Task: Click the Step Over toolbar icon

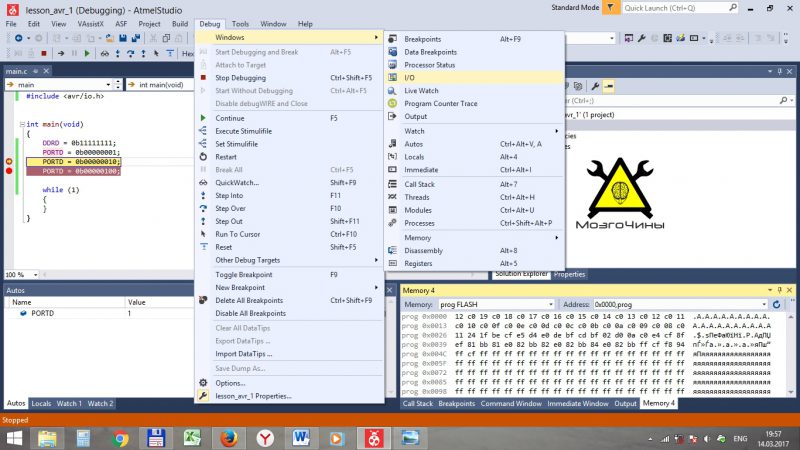Action: point(131,53)
